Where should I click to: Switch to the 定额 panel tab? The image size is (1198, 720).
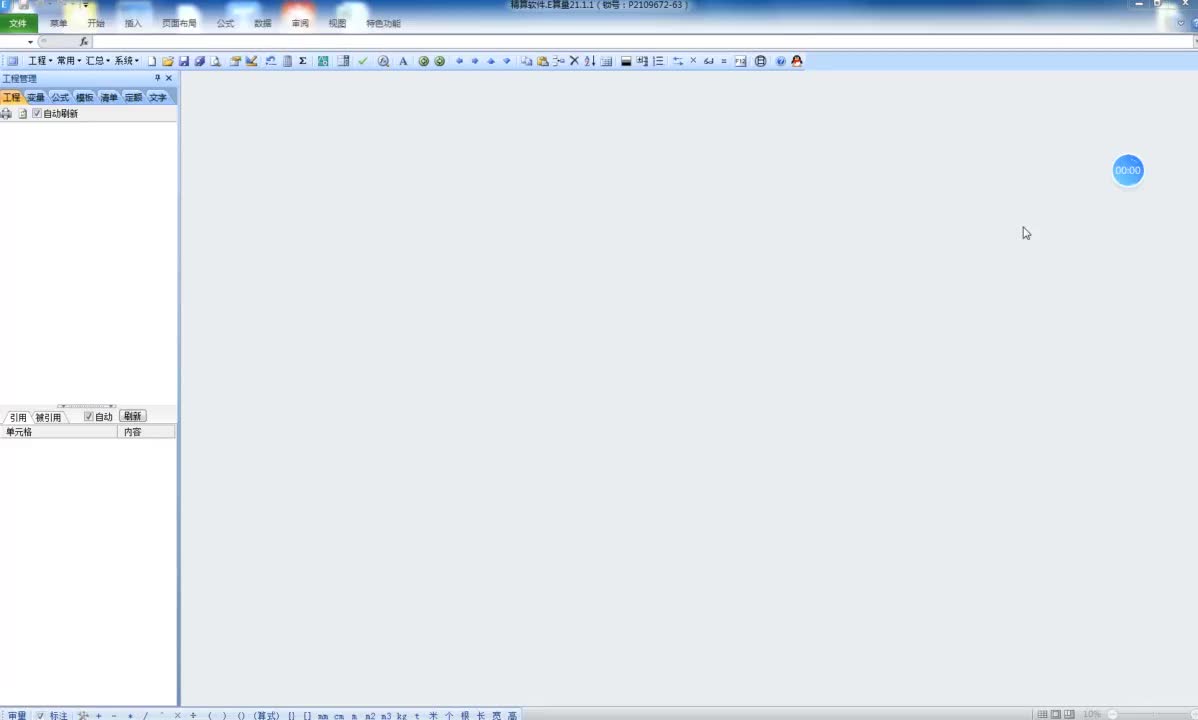pyautogui.click(x=134, y=97)
